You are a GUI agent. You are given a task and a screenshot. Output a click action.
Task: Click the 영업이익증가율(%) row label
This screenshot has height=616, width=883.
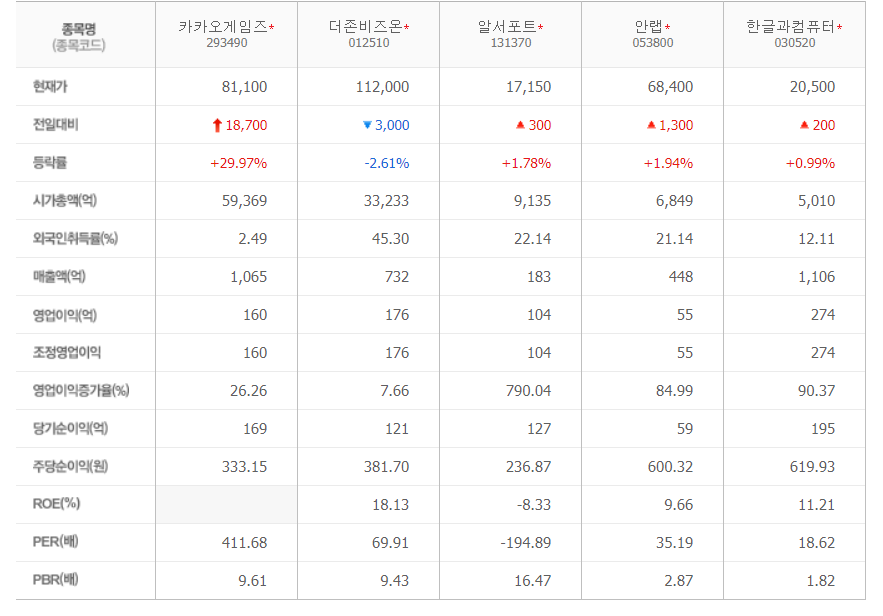pyautogui.click(x=81, y=390)
